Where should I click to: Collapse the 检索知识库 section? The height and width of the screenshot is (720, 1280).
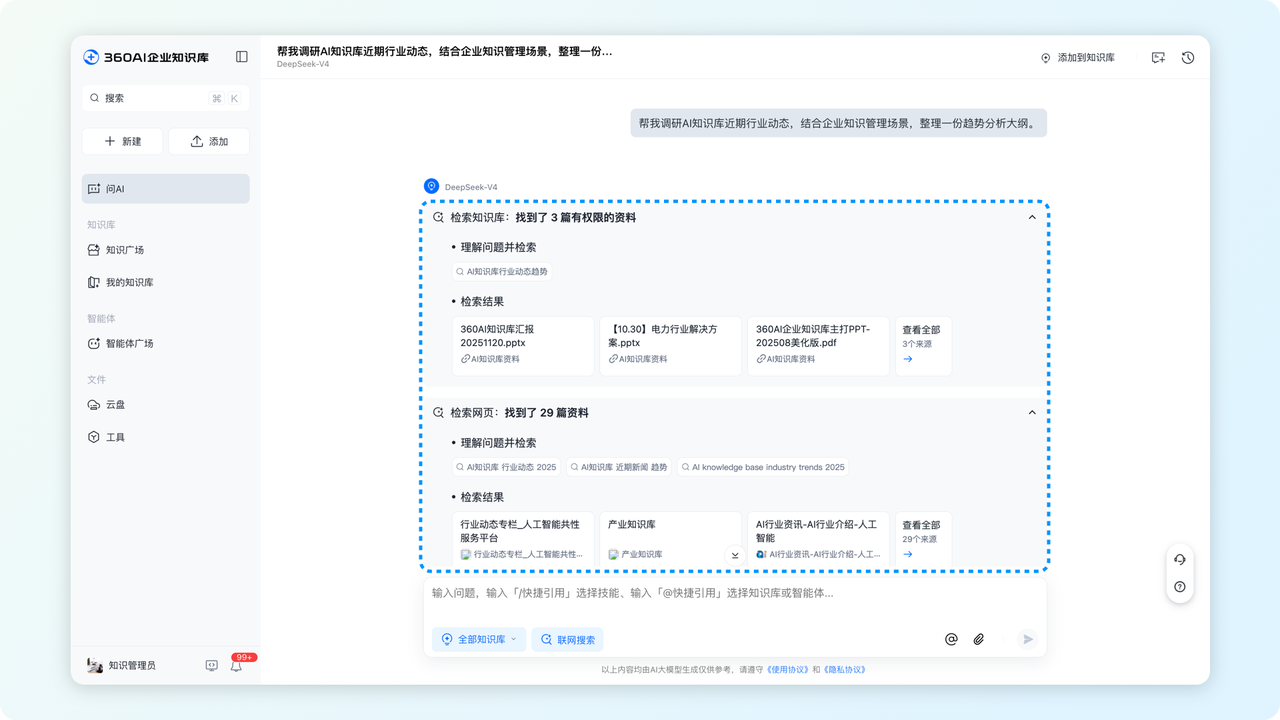1033,217
